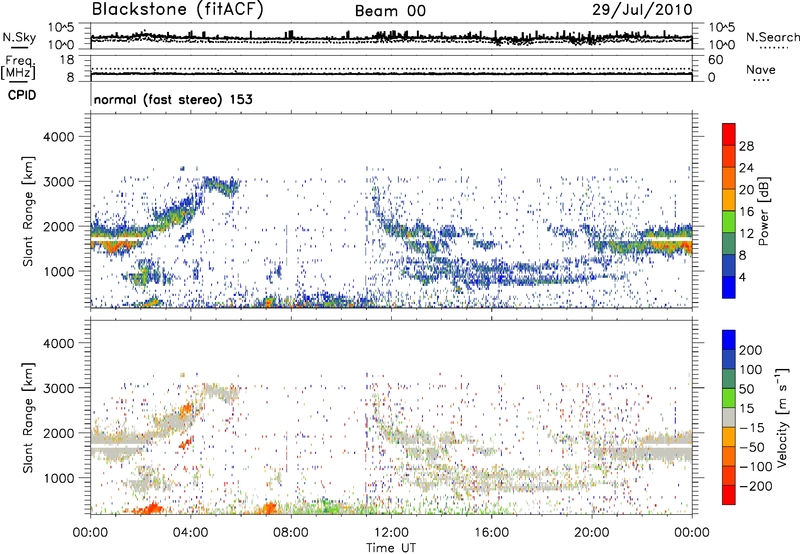Viewport: 800px width, 554px height.
Task: Click the 16:00 time tick label
Action: (x=491, y=533)
